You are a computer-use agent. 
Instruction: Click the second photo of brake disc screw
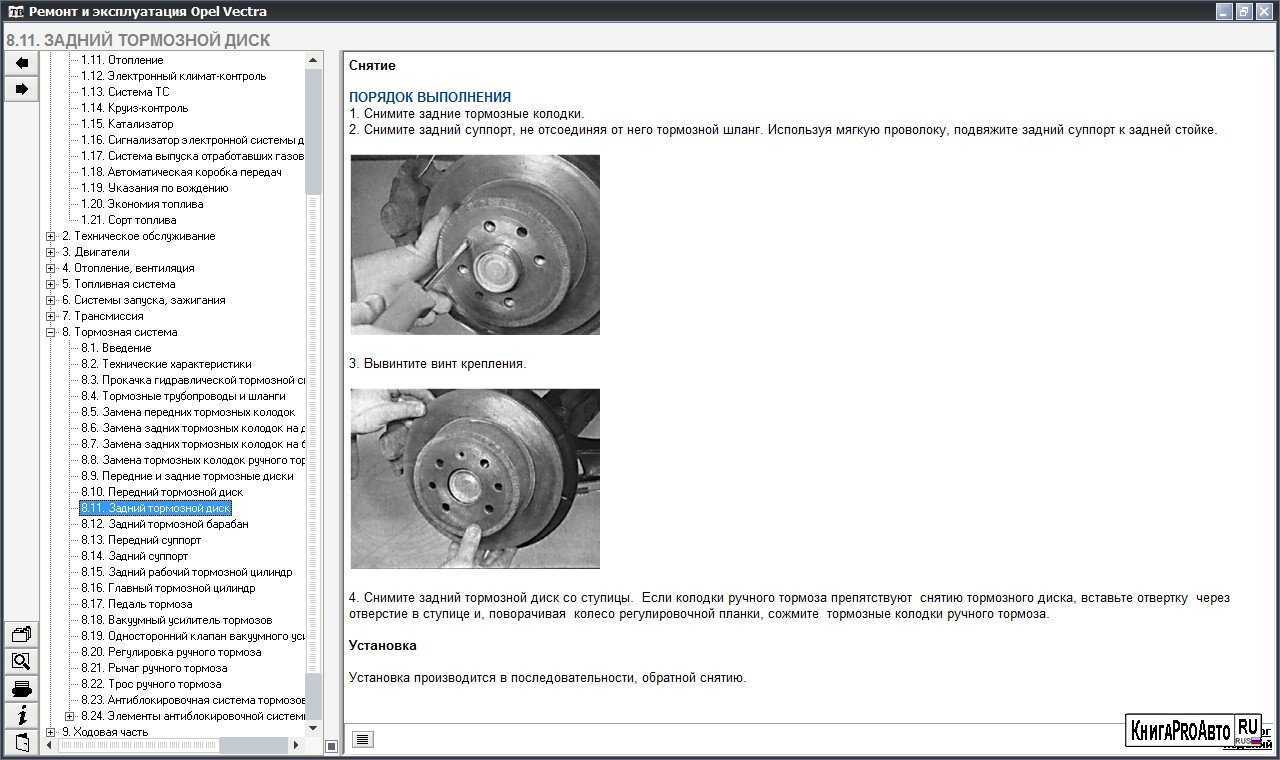(475, 479)
